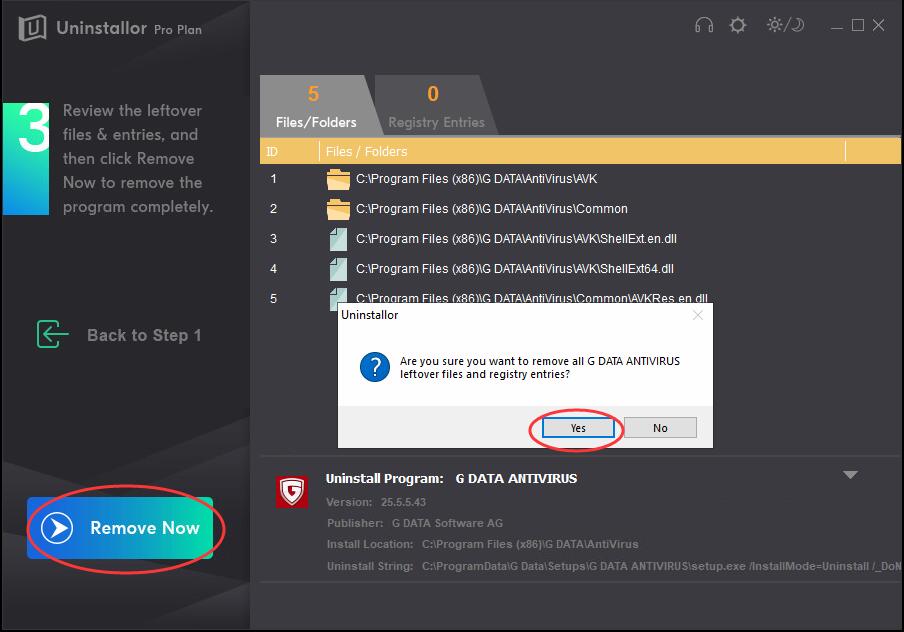Click row ID 4 in the list

tap(273, 269)
